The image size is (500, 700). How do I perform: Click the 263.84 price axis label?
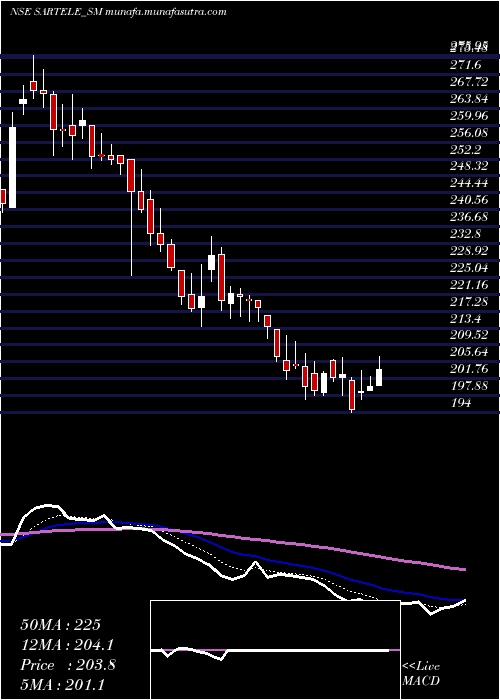click(469, 99)
